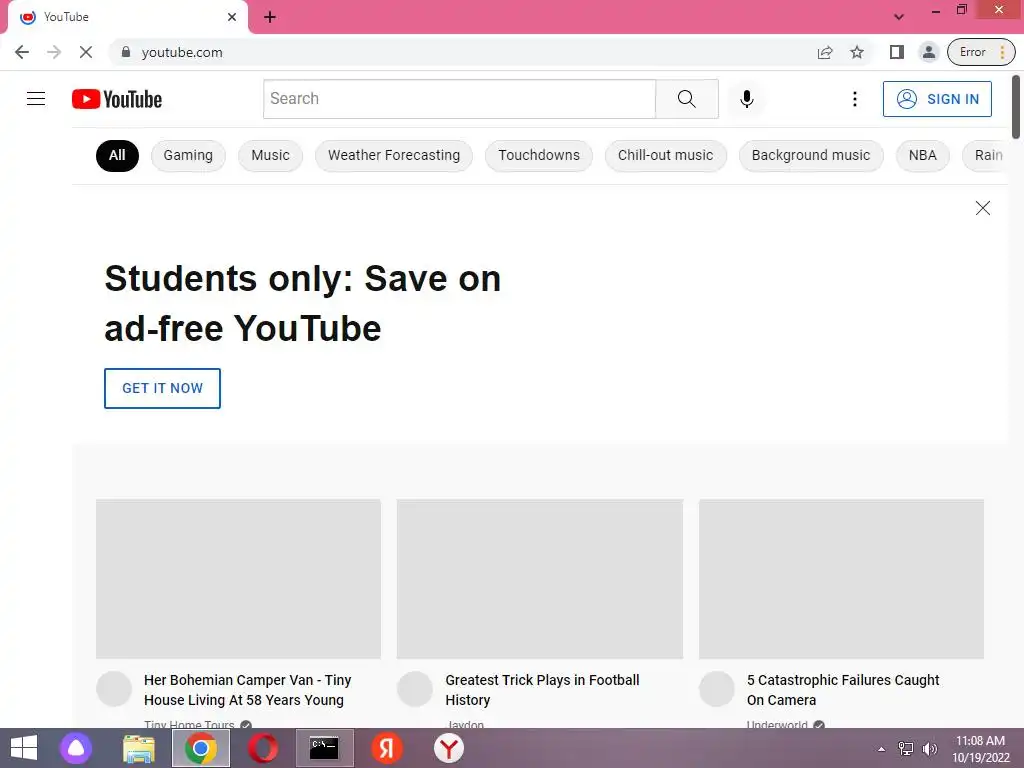Stop loading the page
1024x768 pixels.
86,52
